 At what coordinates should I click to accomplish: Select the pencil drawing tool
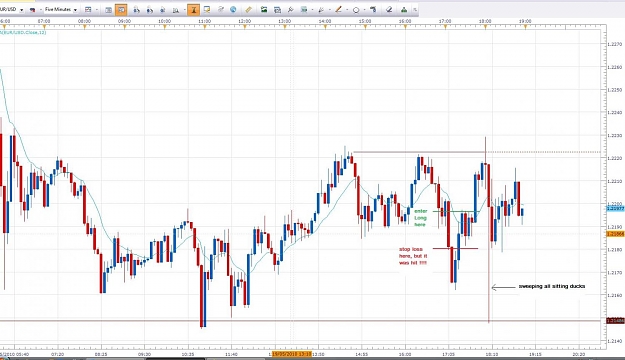point(338,10)
